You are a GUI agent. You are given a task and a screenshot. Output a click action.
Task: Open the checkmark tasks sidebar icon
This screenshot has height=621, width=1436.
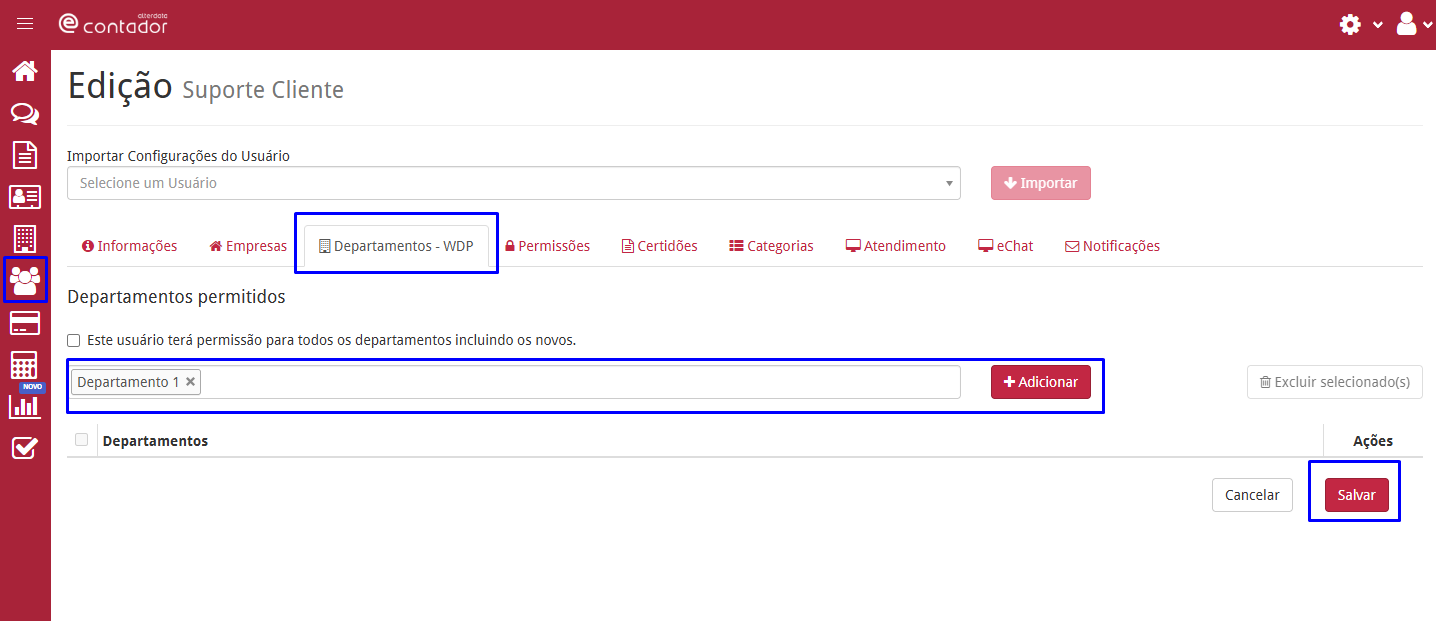[25, 448]
